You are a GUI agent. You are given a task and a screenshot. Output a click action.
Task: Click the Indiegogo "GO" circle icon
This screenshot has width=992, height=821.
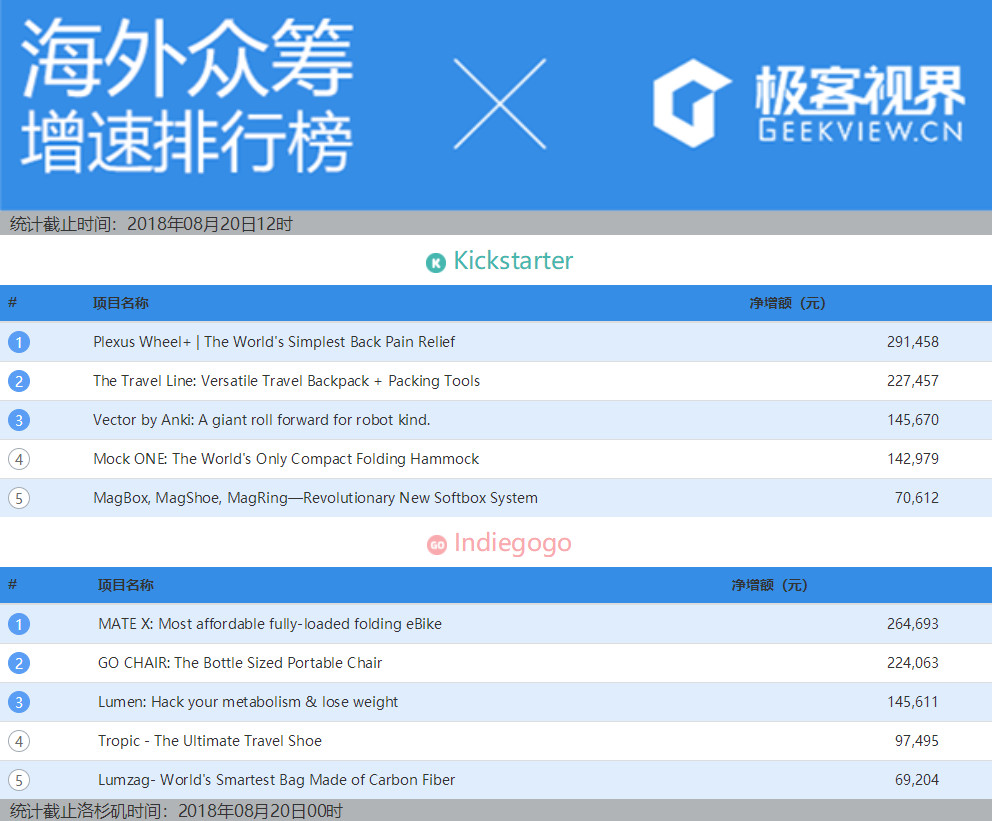[x=436, y=543]
